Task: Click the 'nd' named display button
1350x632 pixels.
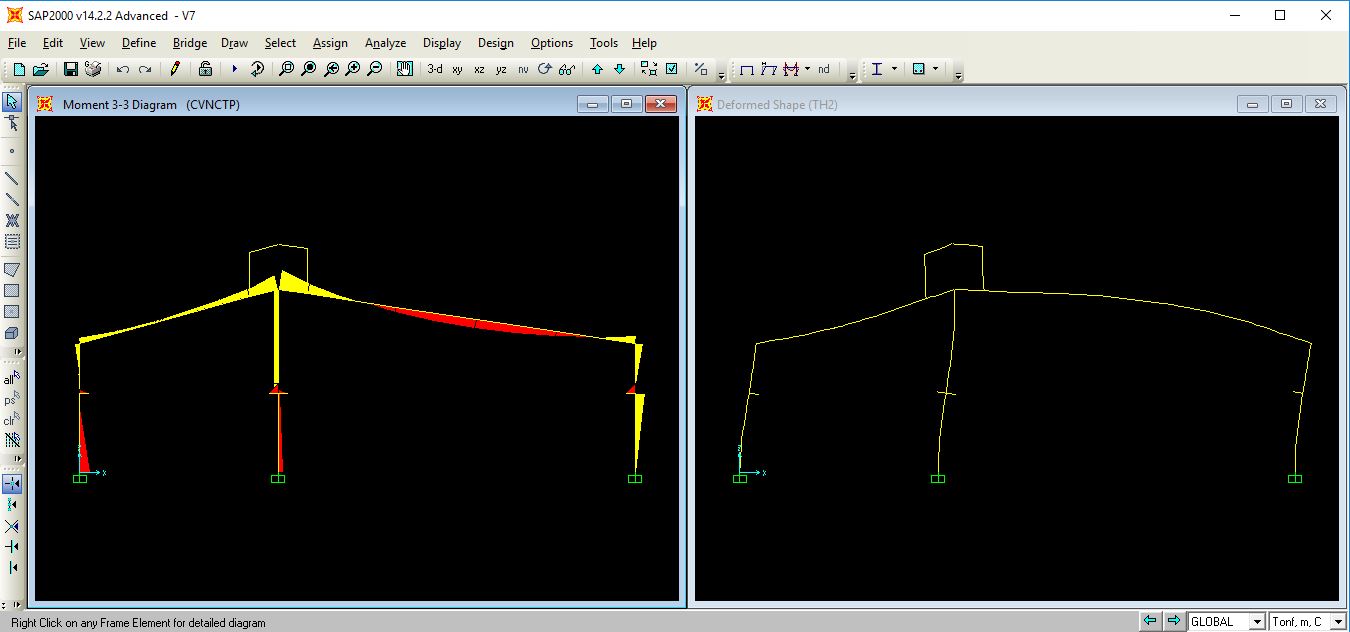Action: (824, 69)
